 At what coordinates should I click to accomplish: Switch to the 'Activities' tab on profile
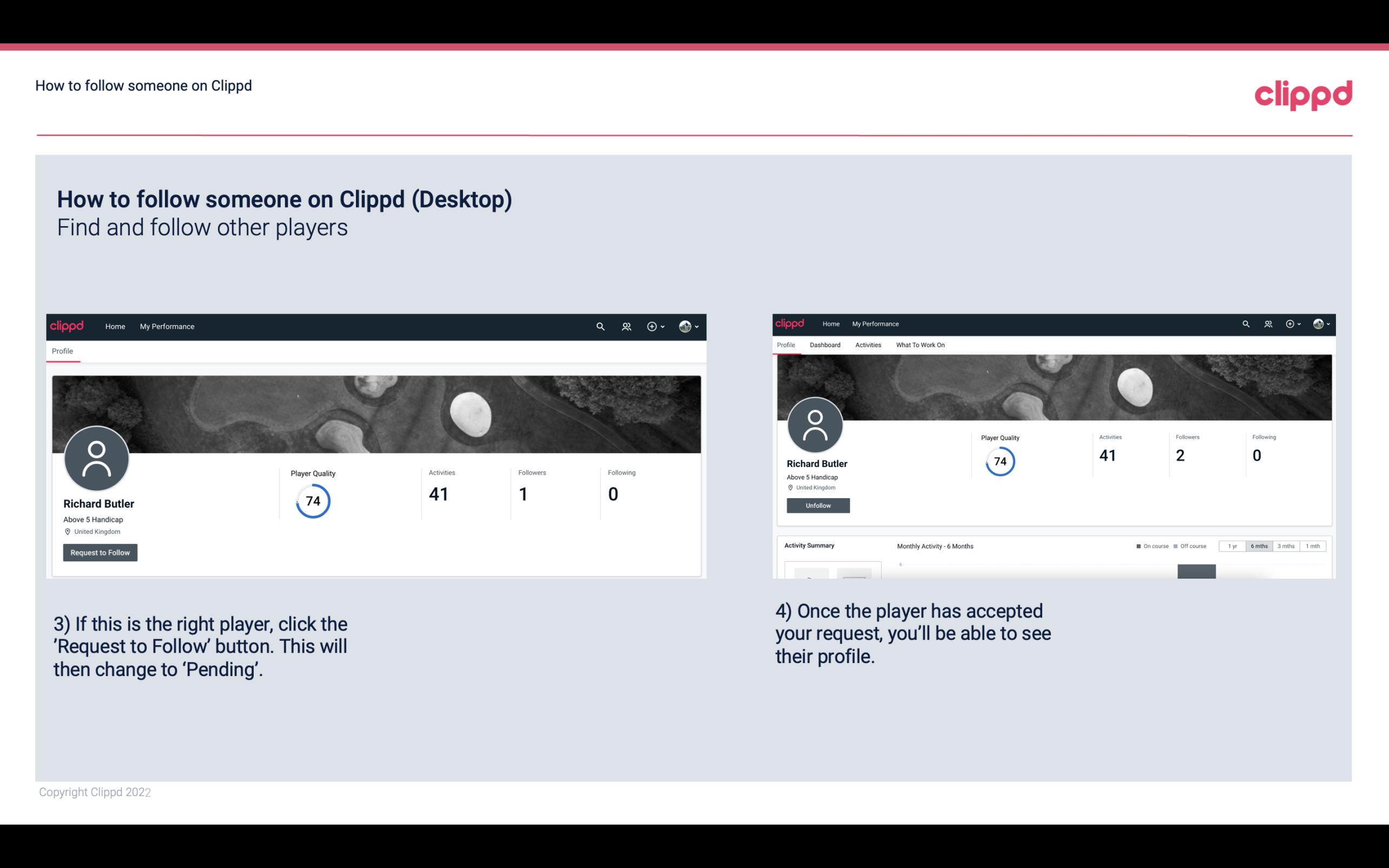(867, 345)
